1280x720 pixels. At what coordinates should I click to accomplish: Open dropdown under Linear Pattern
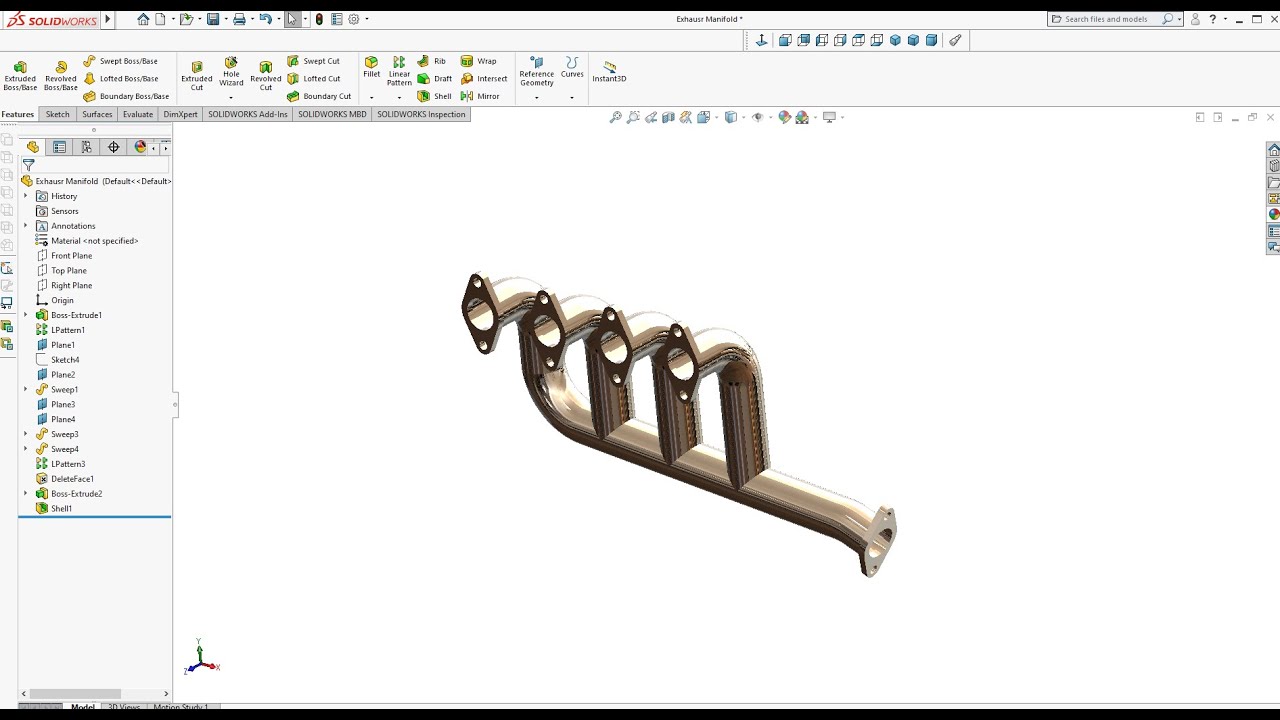399,97
